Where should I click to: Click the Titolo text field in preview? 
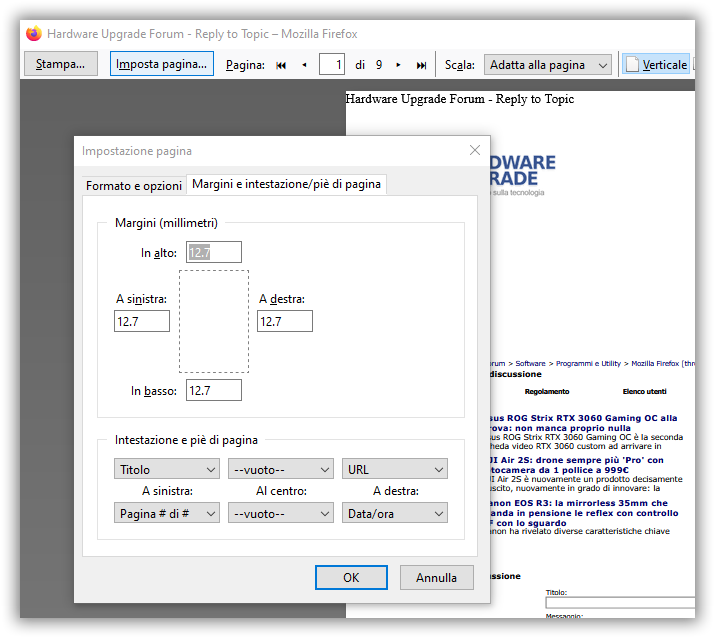[620, 602]
